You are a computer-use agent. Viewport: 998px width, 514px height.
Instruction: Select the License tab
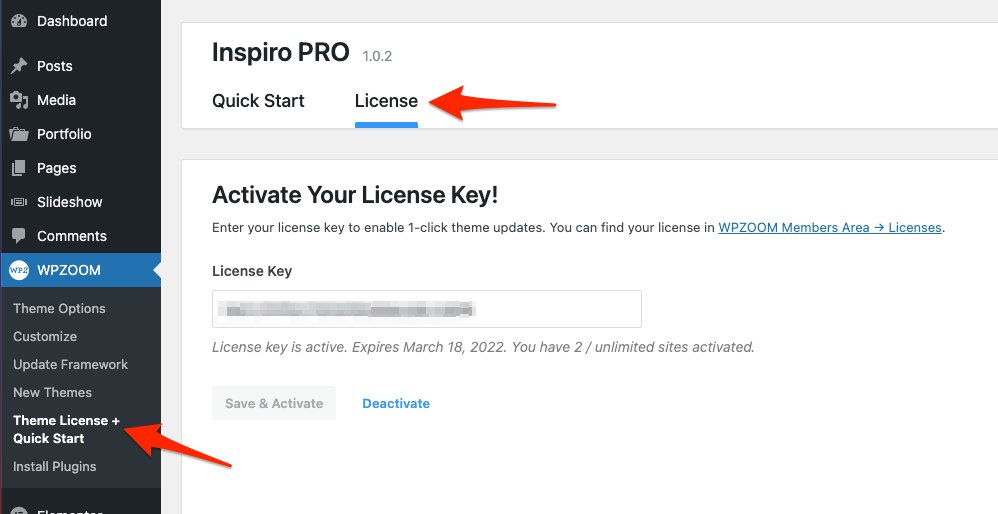(x=386, y=101)
